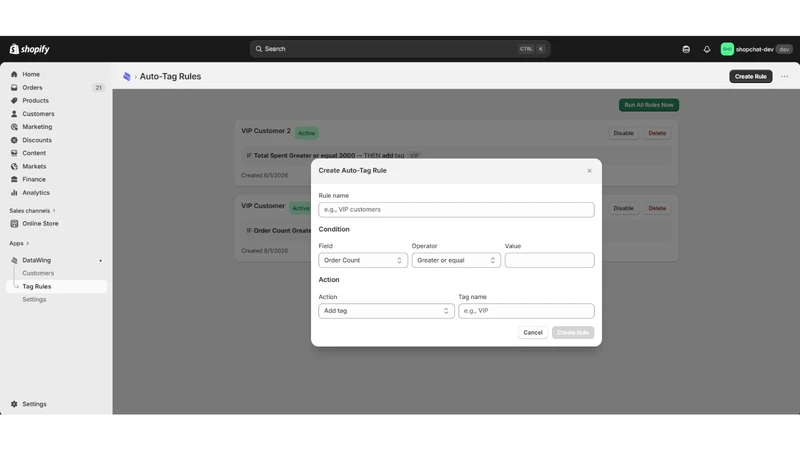Disable the VIP Customer rule
The image size is (800, 450).
(x=623, y=208)
